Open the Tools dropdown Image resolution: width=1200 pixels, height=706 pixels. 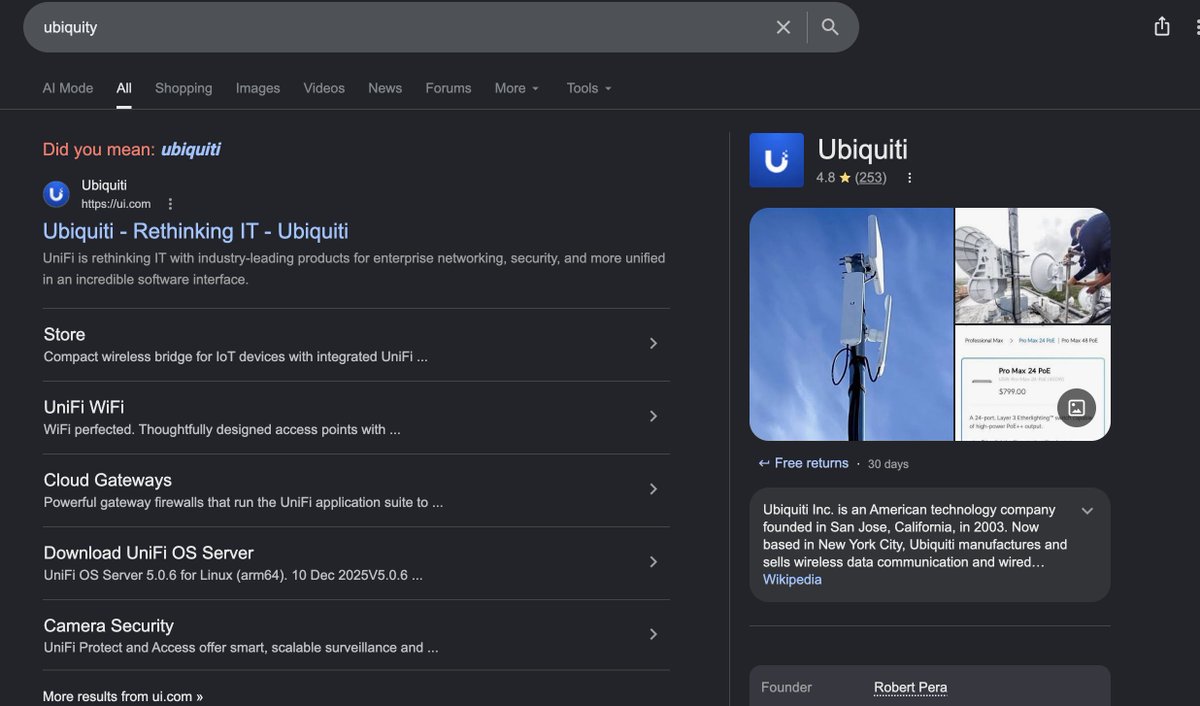[x=589, y=88]
